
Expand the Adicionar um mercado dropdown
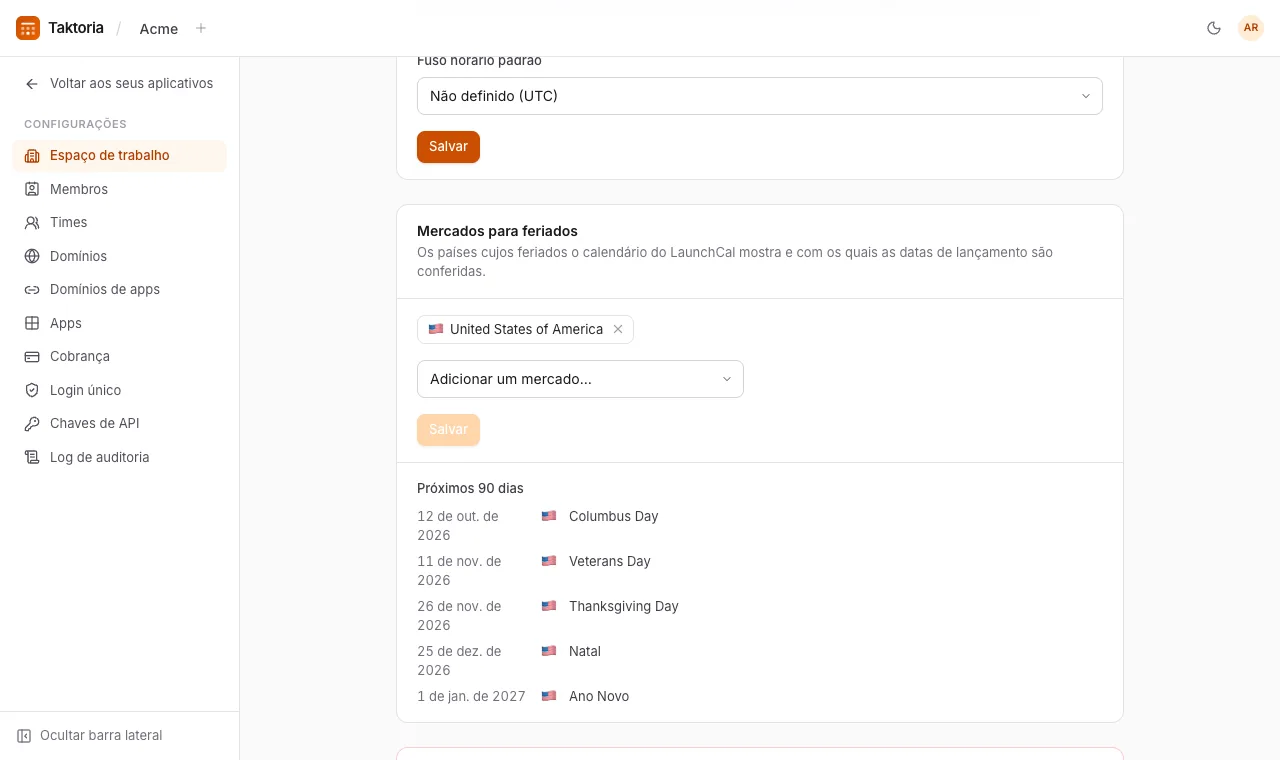click(x=580, y=379)
